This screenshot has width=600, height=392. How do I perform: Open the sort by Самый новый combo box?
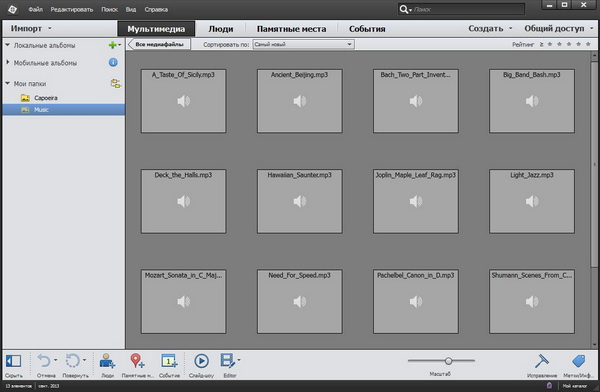(x=303, y=44)
